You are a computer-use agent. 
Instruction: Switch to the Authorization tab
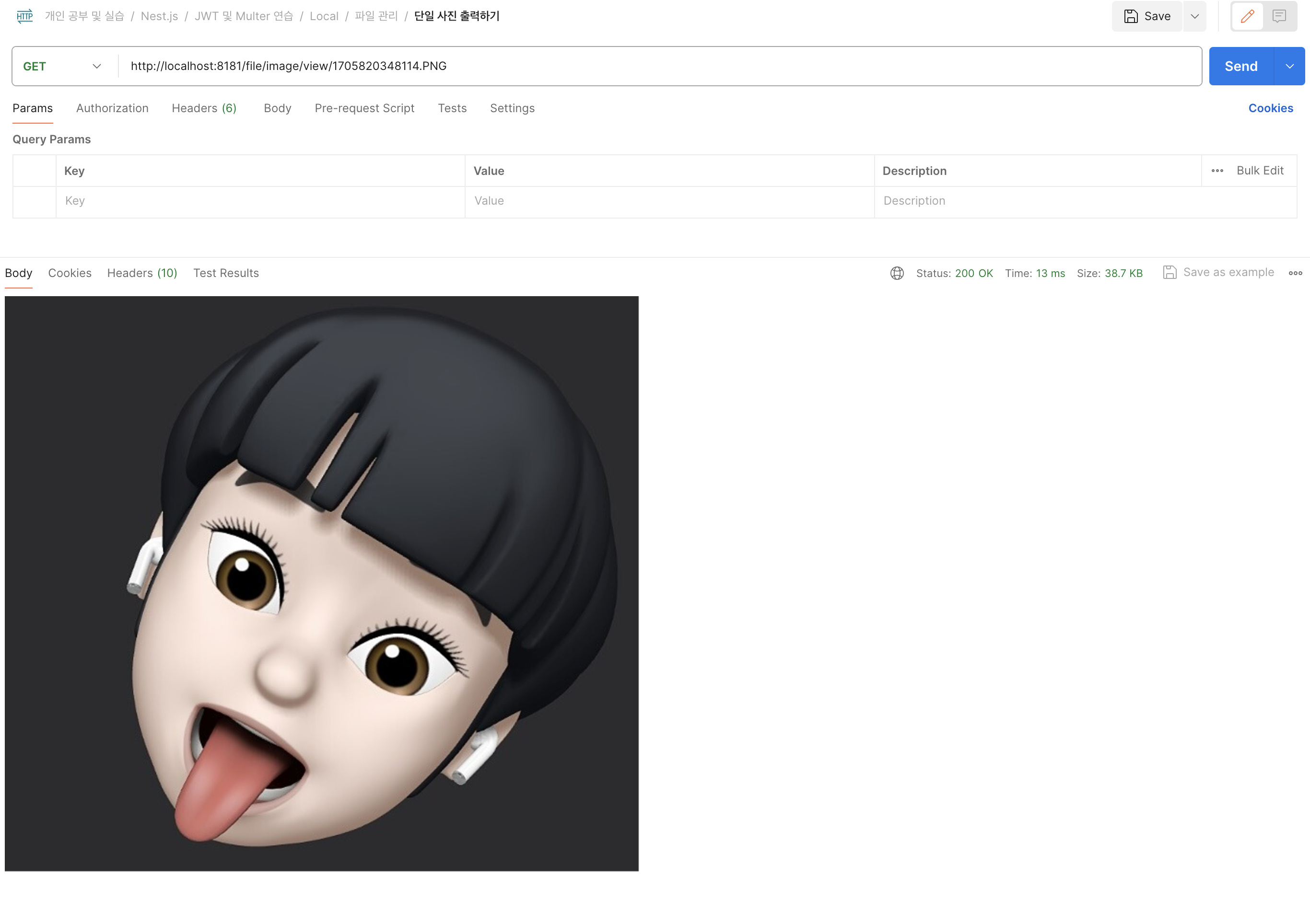112,108
